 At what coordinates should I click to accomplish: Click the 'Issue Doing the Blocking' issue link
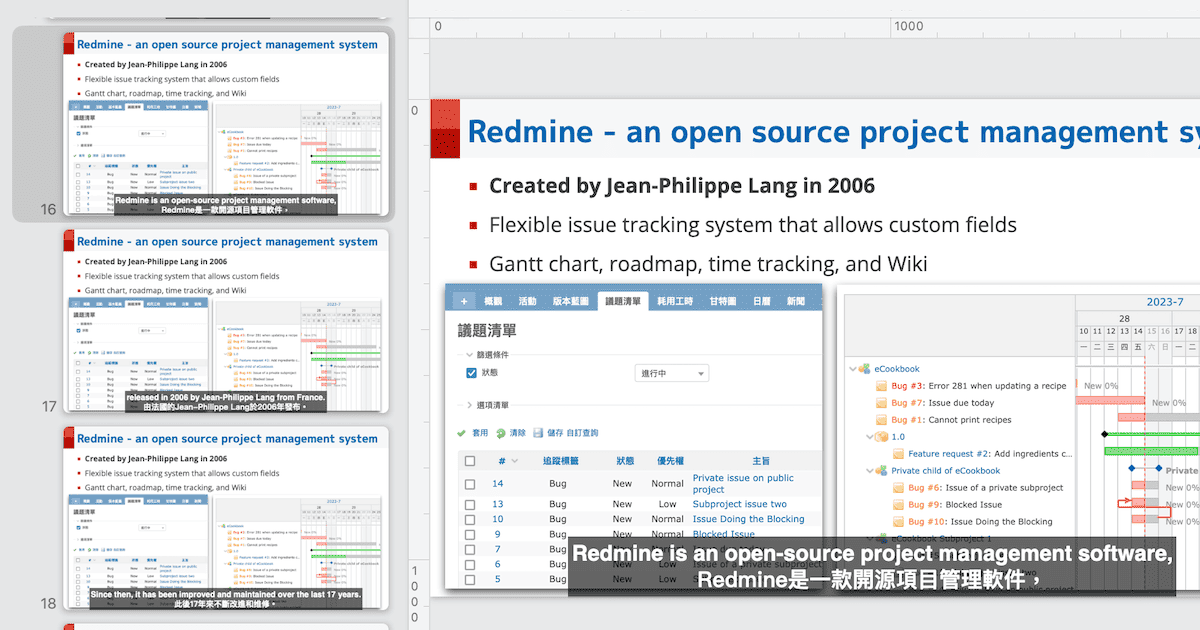click(748, 519)
